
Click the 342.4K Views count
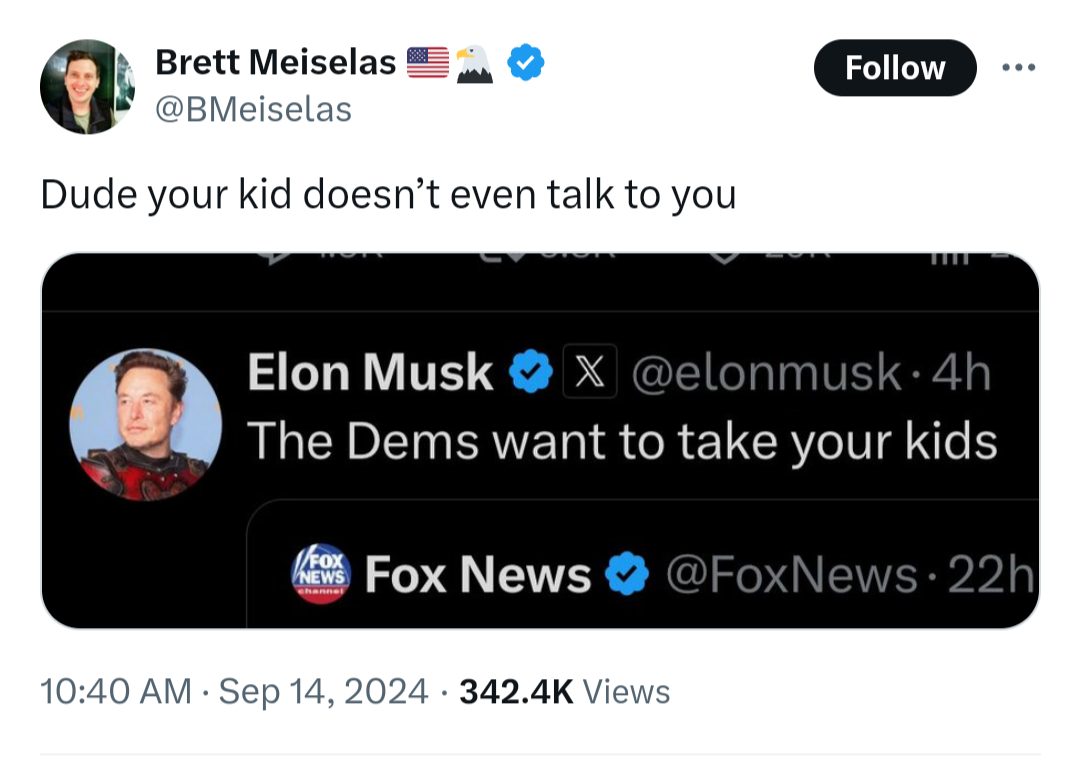(564, 691)
